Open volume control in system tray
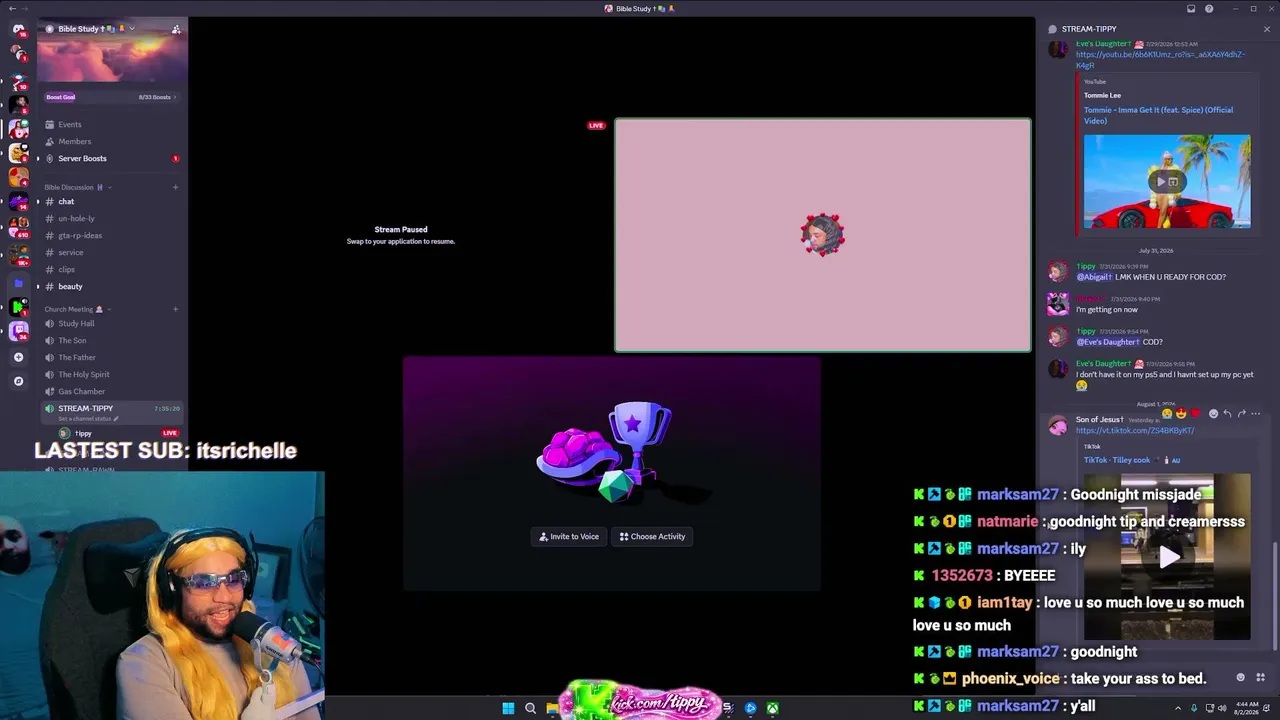1280x720 pixels. click(1222, 708)
